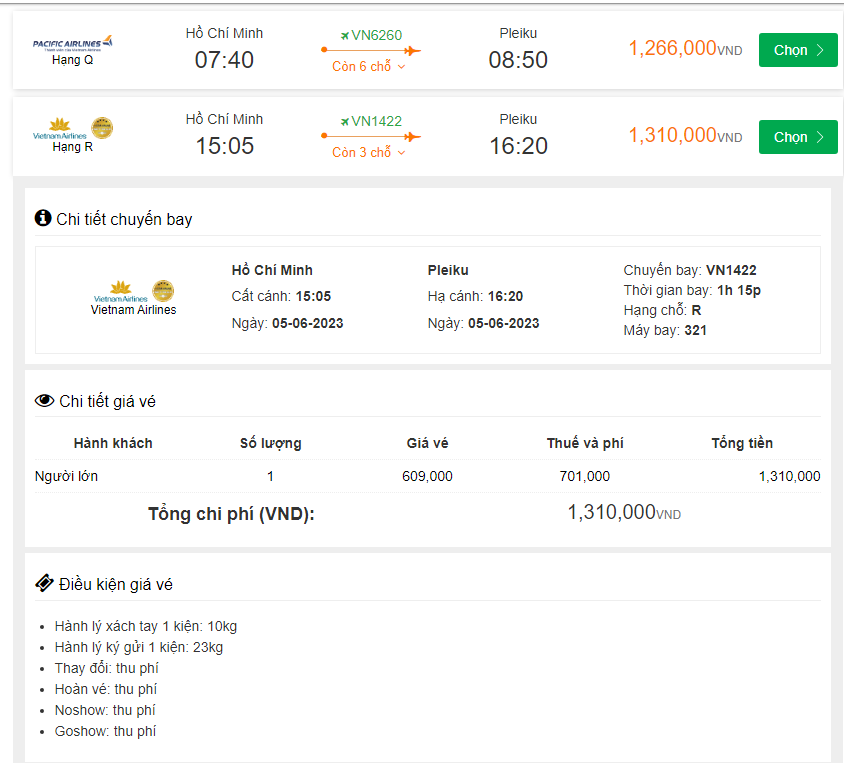
Task: Expand the 'Còn 6 chỗ' seat dropdown
Action: (x=369, y=67)
